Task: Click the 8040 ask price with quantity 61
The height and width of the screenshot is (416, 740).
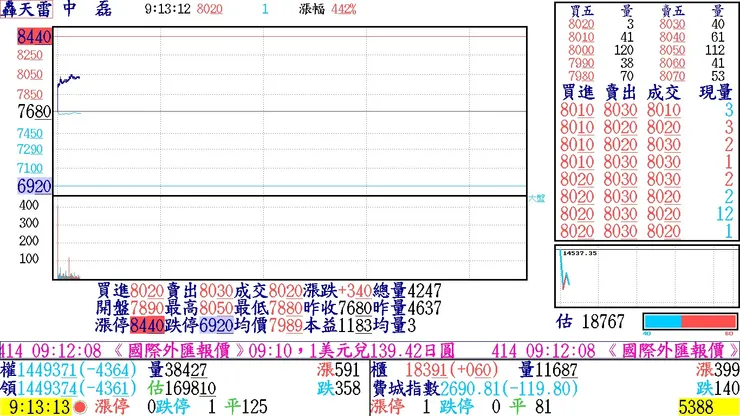Action: (x=672, y=37)
